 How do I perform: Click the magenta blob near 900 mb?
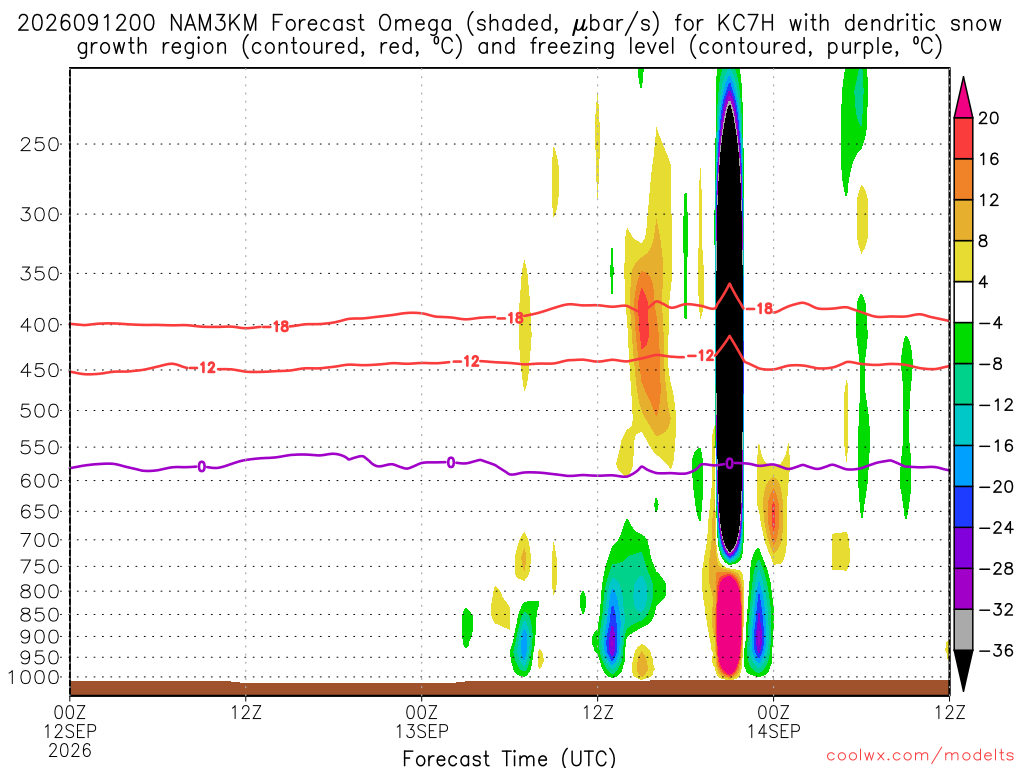(729, 624)
